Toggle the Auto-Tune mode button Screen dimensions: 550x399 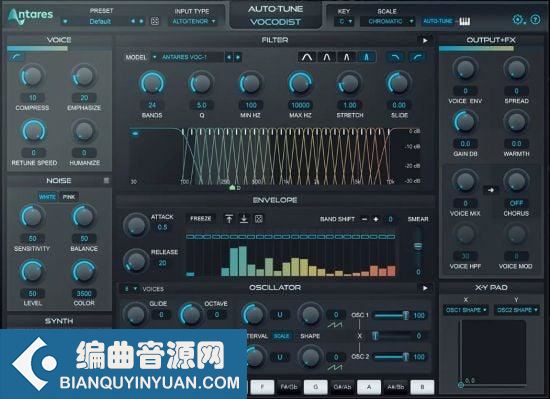pyautogui.click(x=437, y=21)
